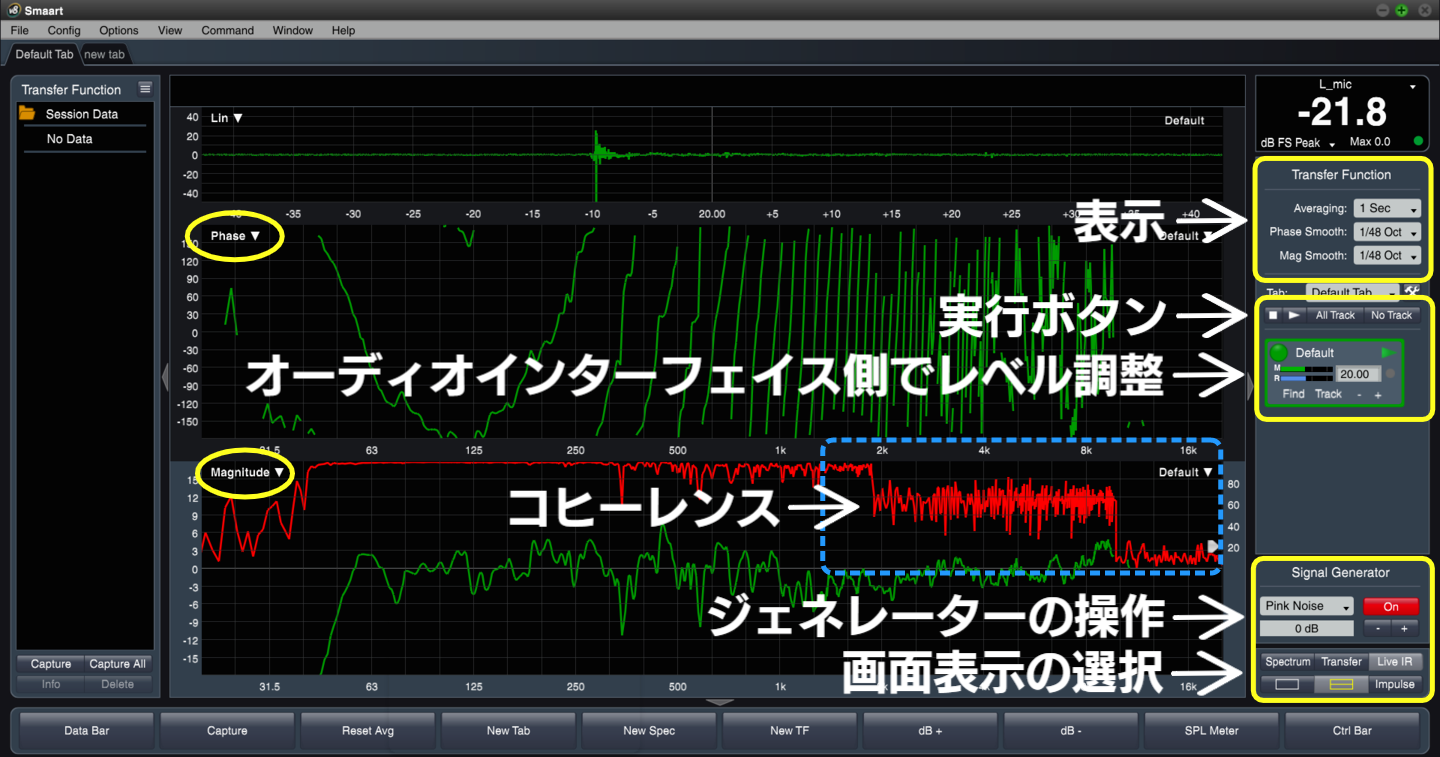This screenshot has height=757, width=1440.
Task: Open the Transfer Function panel hamburger menu
Action: (145, 89)
